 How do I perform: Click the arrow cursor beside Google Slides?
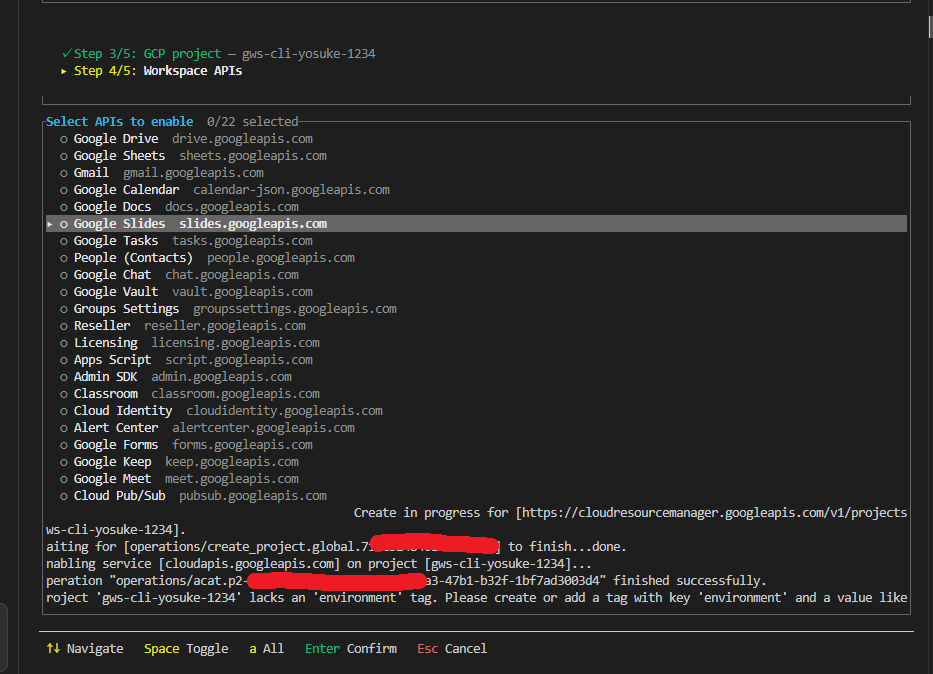pos(50,224)
